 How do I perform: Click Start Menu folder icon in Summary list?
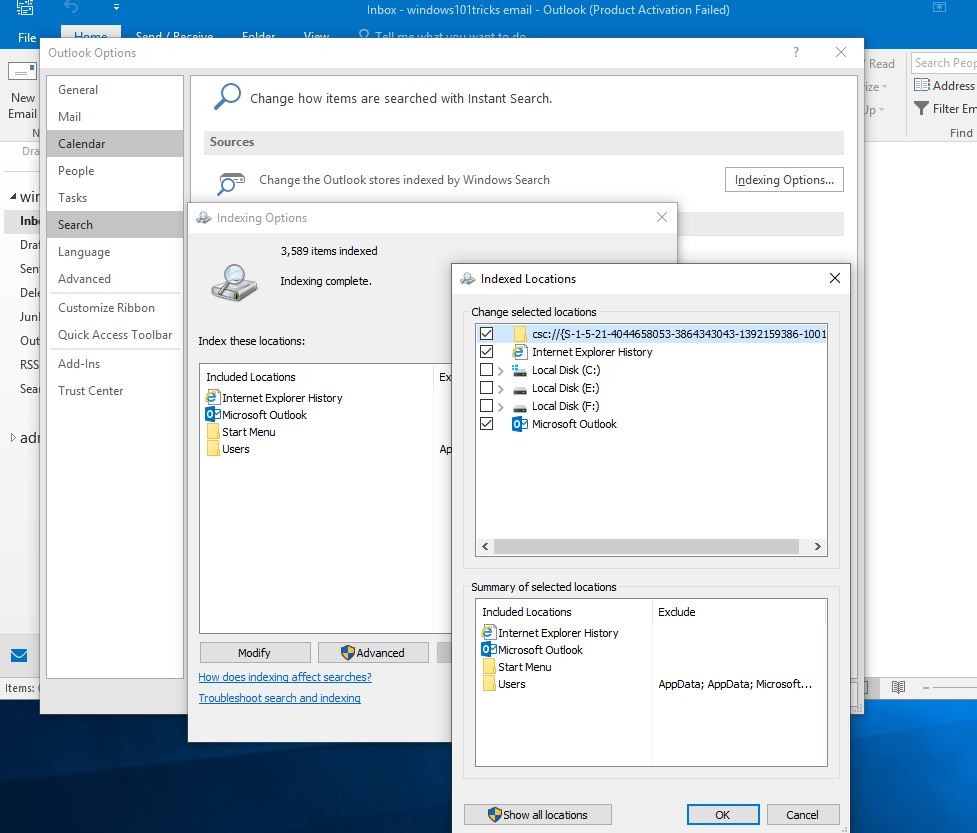pyautogui.click(x=489, y=667)
